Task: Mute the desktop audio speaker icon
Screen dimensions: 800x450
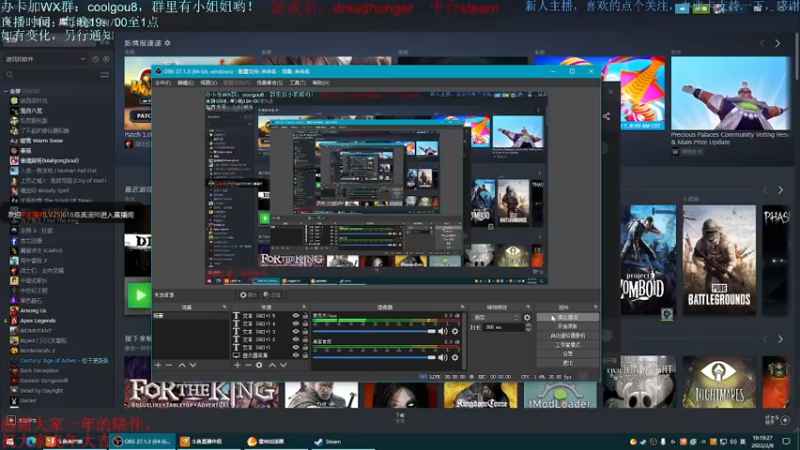Action: pos(442,358)
